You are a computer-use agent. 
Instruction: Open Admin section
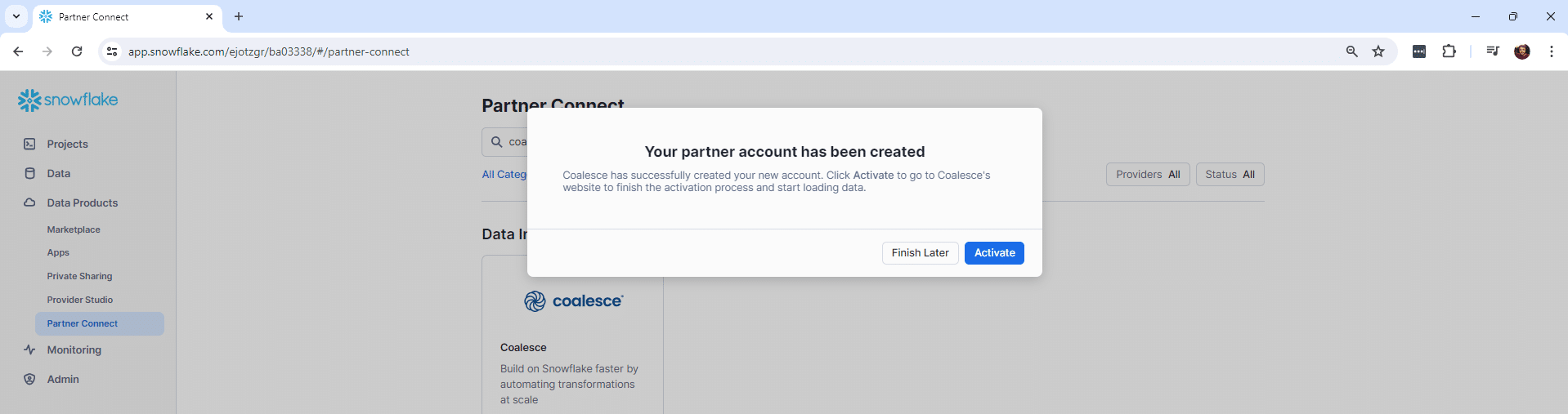click(x=63, y=379)
